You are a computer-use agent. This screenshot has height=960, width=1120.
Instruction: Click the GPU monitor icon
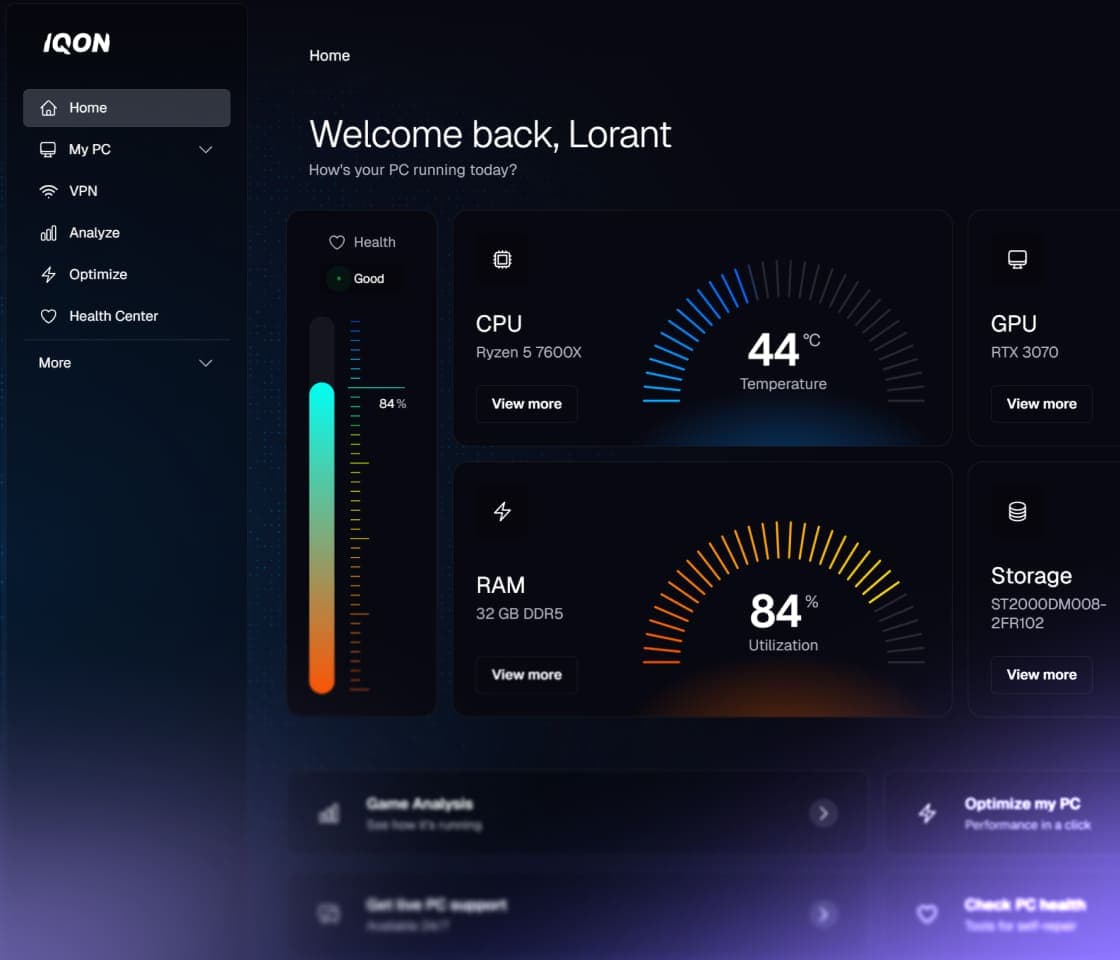point(1017,259)
